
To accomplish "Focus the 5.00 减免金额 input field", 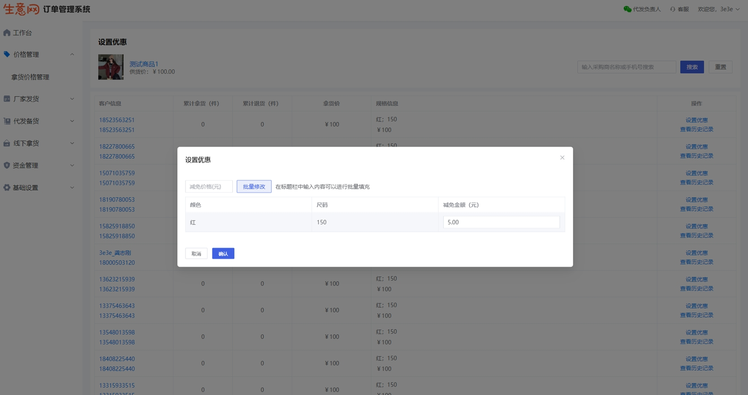I will click(x=501, y=222).
